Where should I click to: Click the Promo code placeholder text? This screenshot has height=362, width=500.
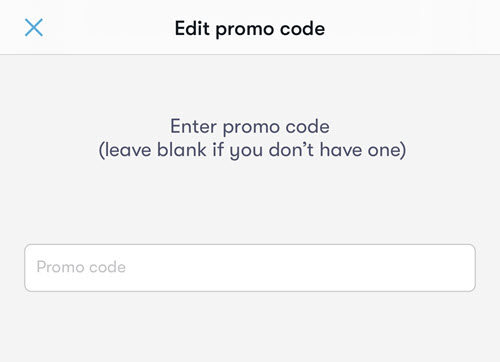[81, 267]
